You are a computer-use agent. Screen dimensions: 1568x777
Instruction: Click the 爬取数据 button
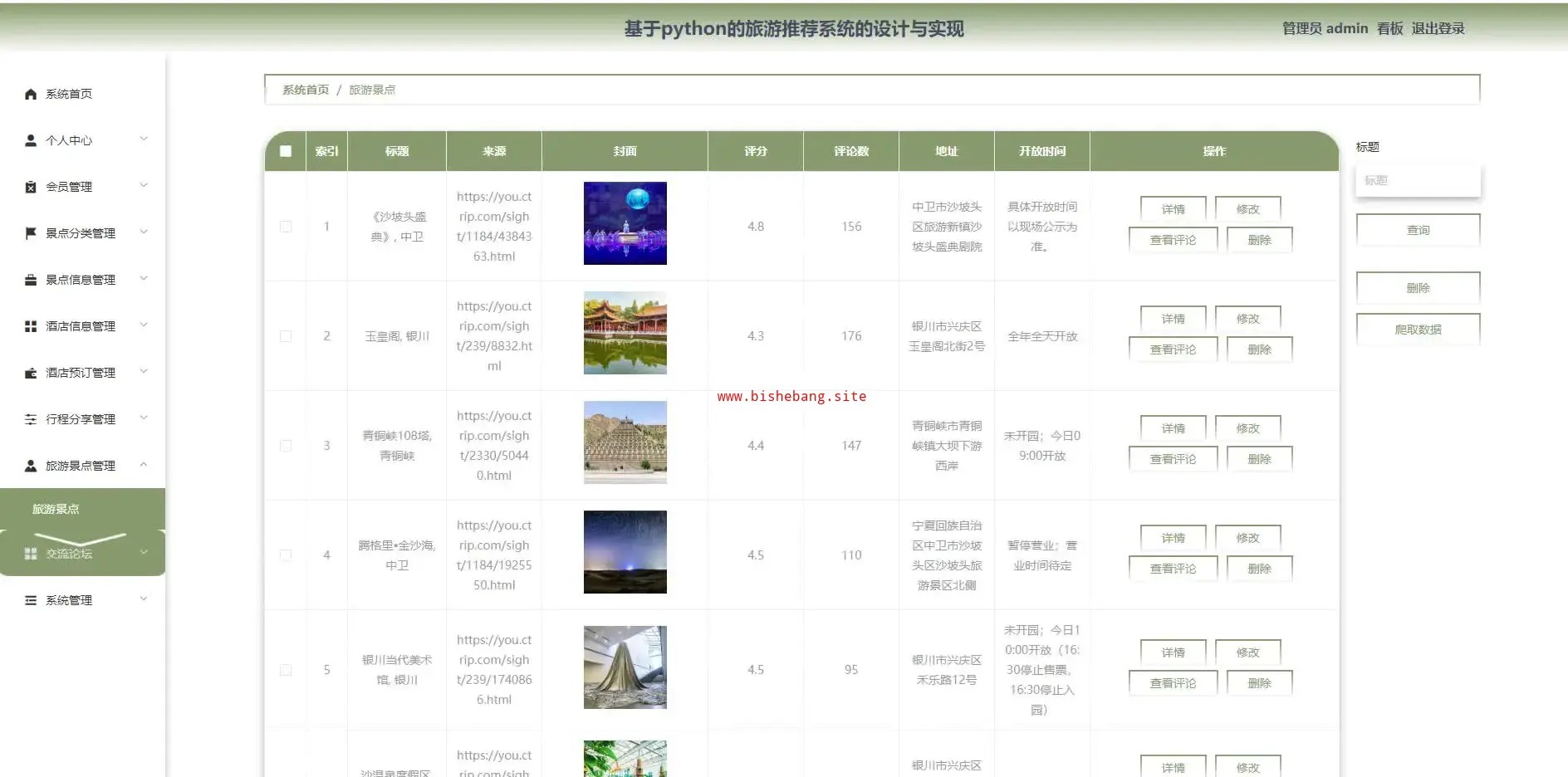pos(1418,330)
